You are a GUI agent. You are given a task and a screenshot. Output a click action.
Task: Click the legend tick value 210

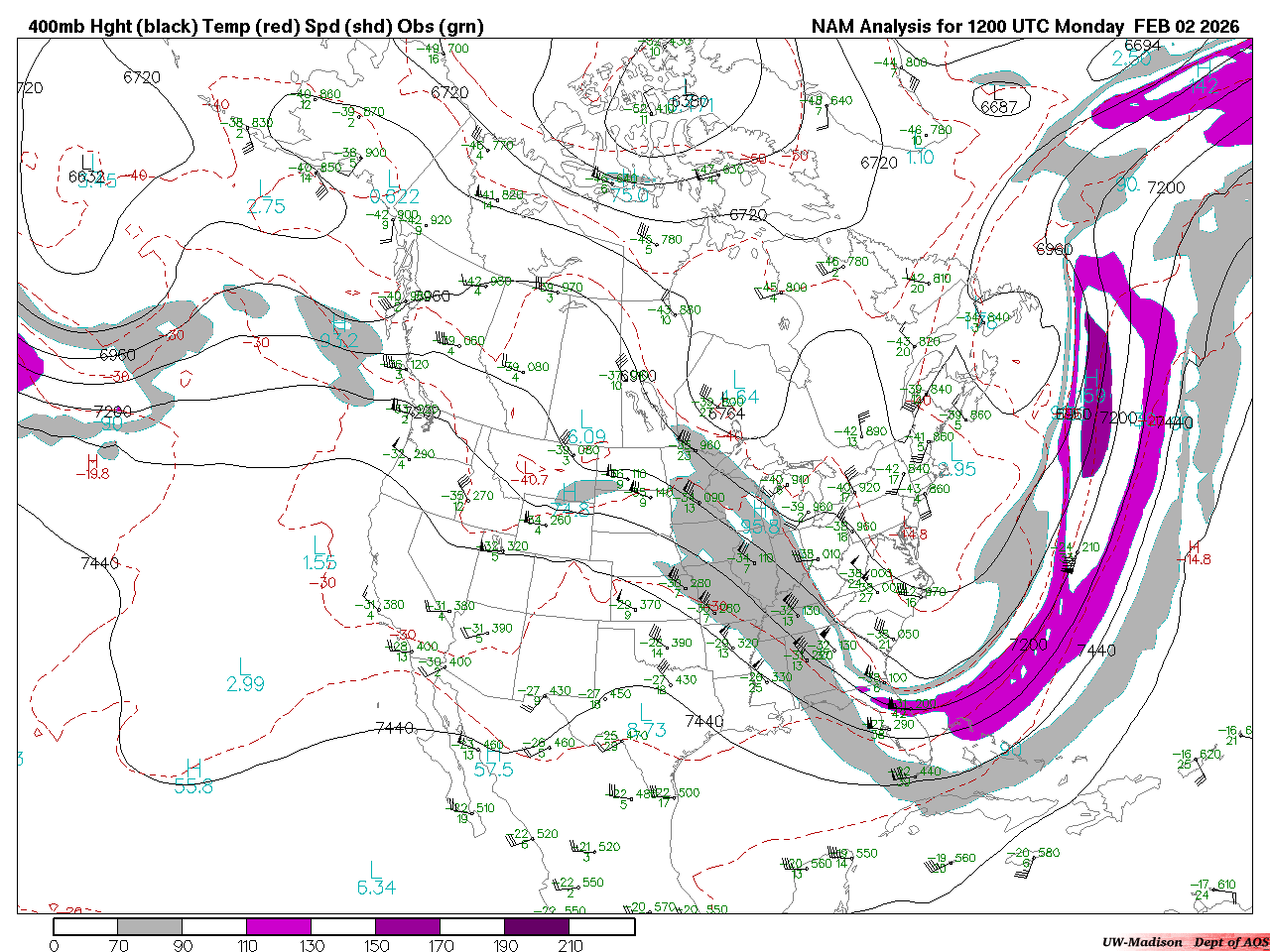point(571,945)
